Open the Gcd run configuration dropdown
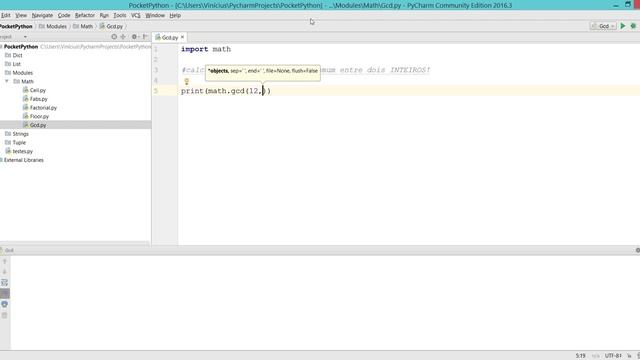 tap(603, 26)
